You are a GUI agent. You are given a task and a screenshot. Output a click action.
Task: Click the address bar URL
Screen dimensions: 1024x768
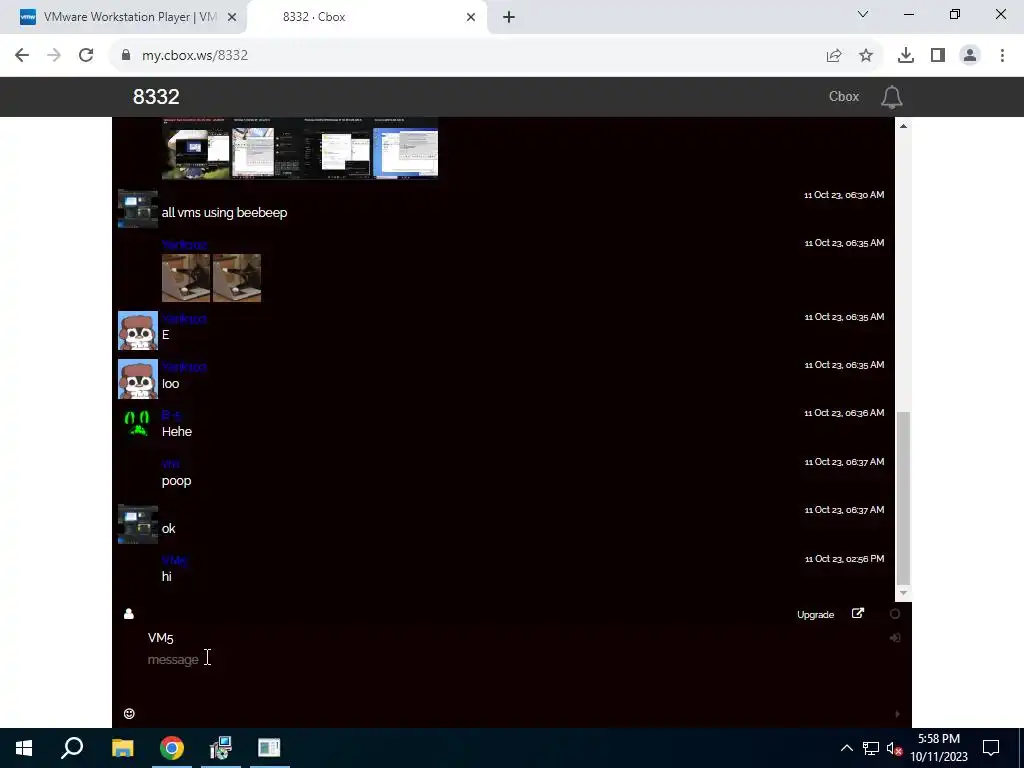(x=195, y=56)
